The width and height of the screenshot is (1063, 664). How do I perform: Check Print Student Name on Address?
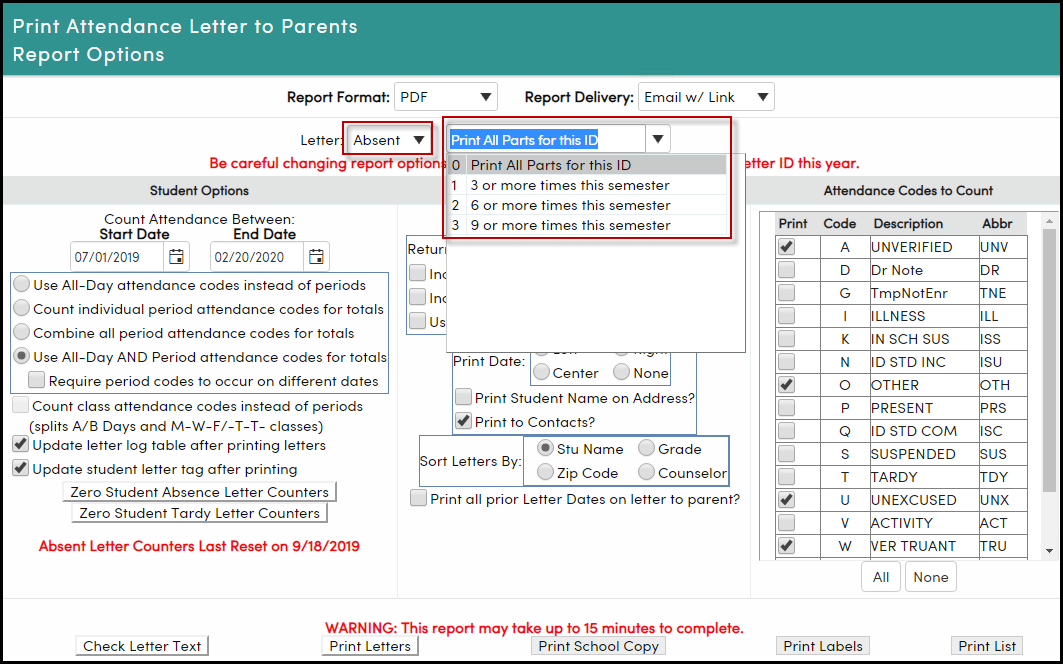464,397
